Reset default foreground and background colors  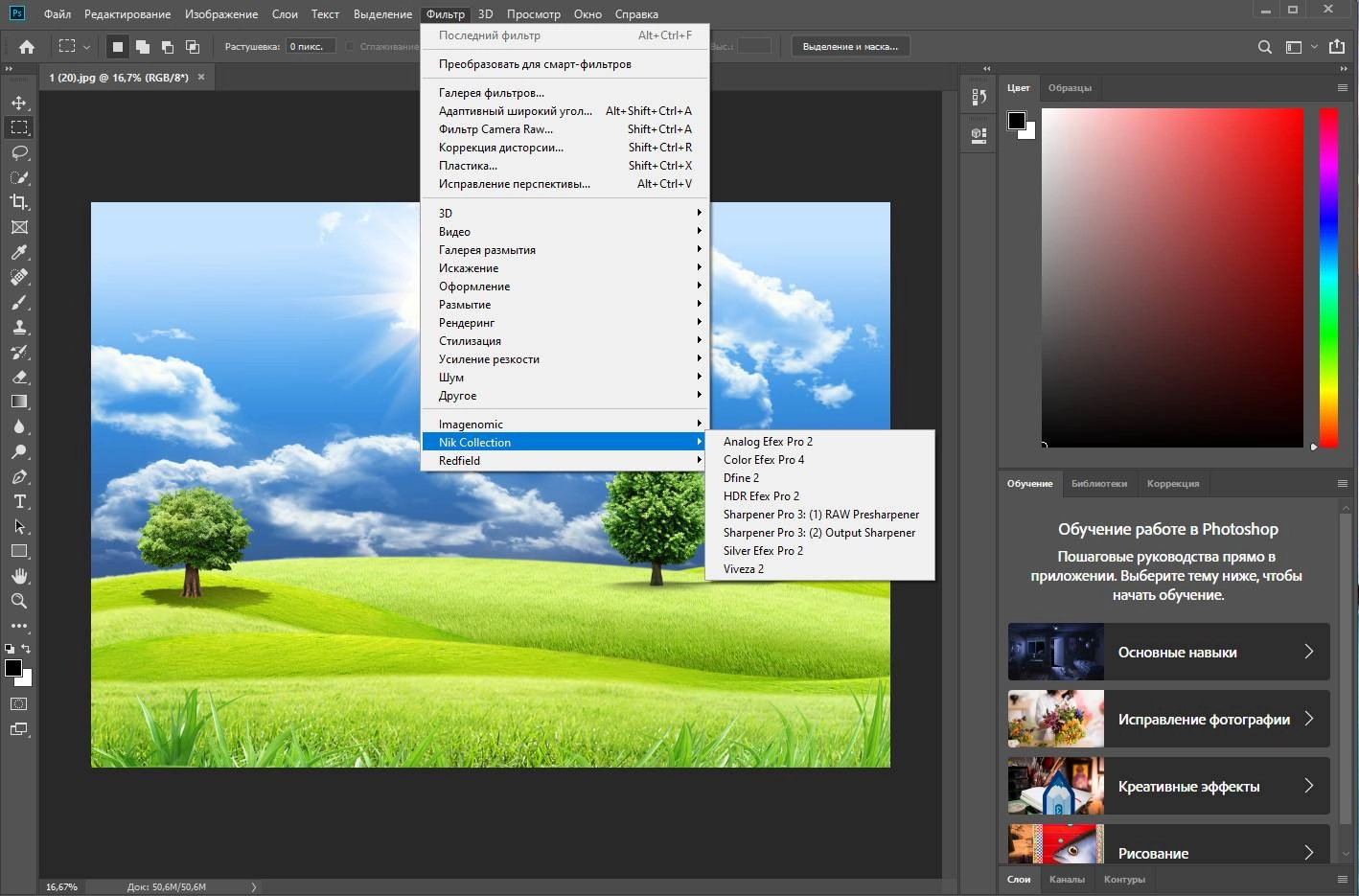10,649
